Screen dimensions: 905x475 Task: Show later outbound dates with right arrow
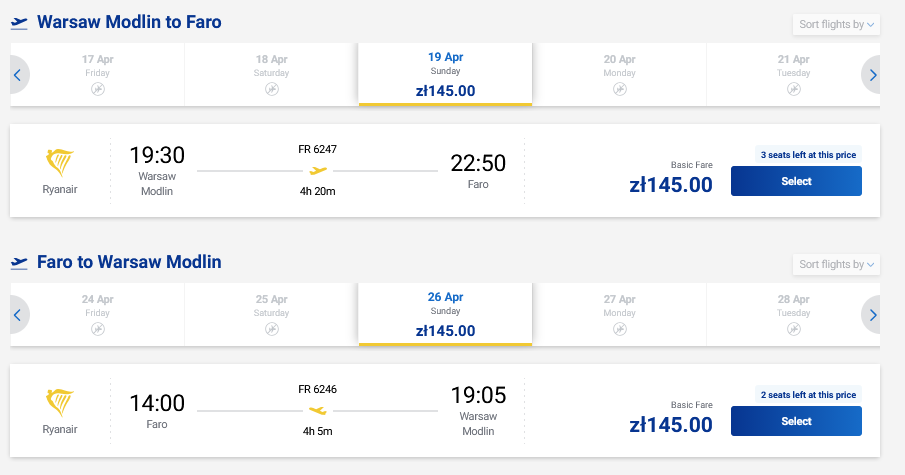click(872, 75)
